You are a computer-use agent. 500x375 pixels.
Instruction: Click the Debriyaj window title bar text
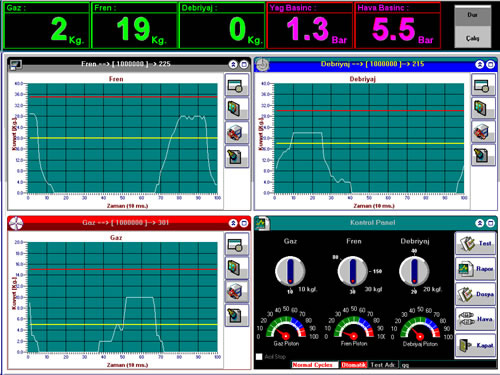coord(372,64)
